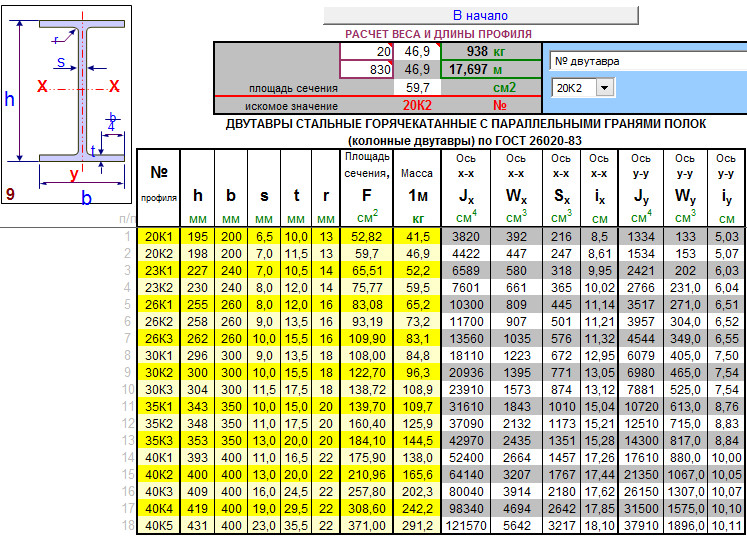
Task: Click the 'Масса 1м' column header
Action: [x=417, y=188]
